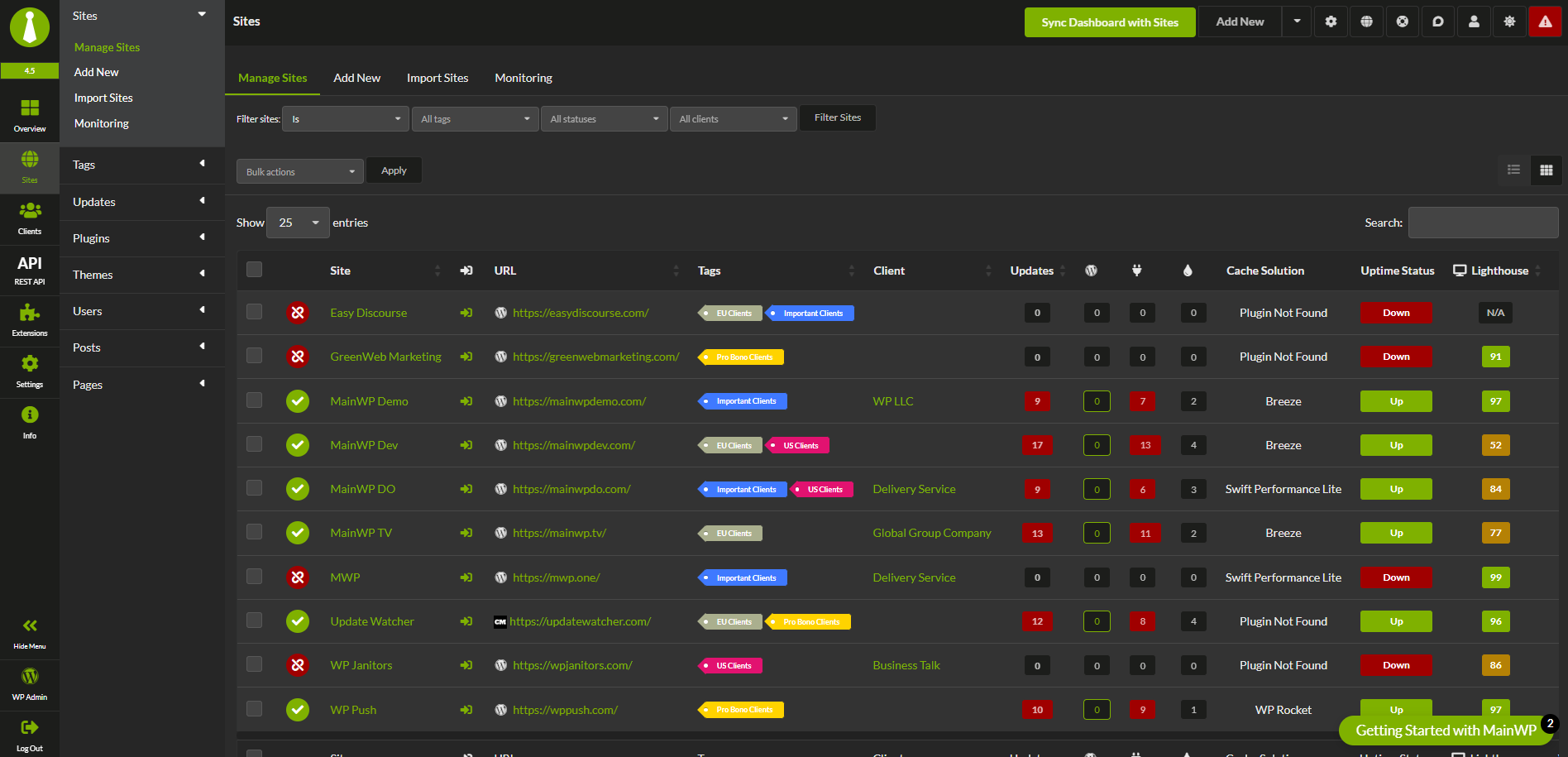The height and width of the screenshot is (757, 1568).
Task: Click the Global Group Company client link
Action: coord(932,533)
